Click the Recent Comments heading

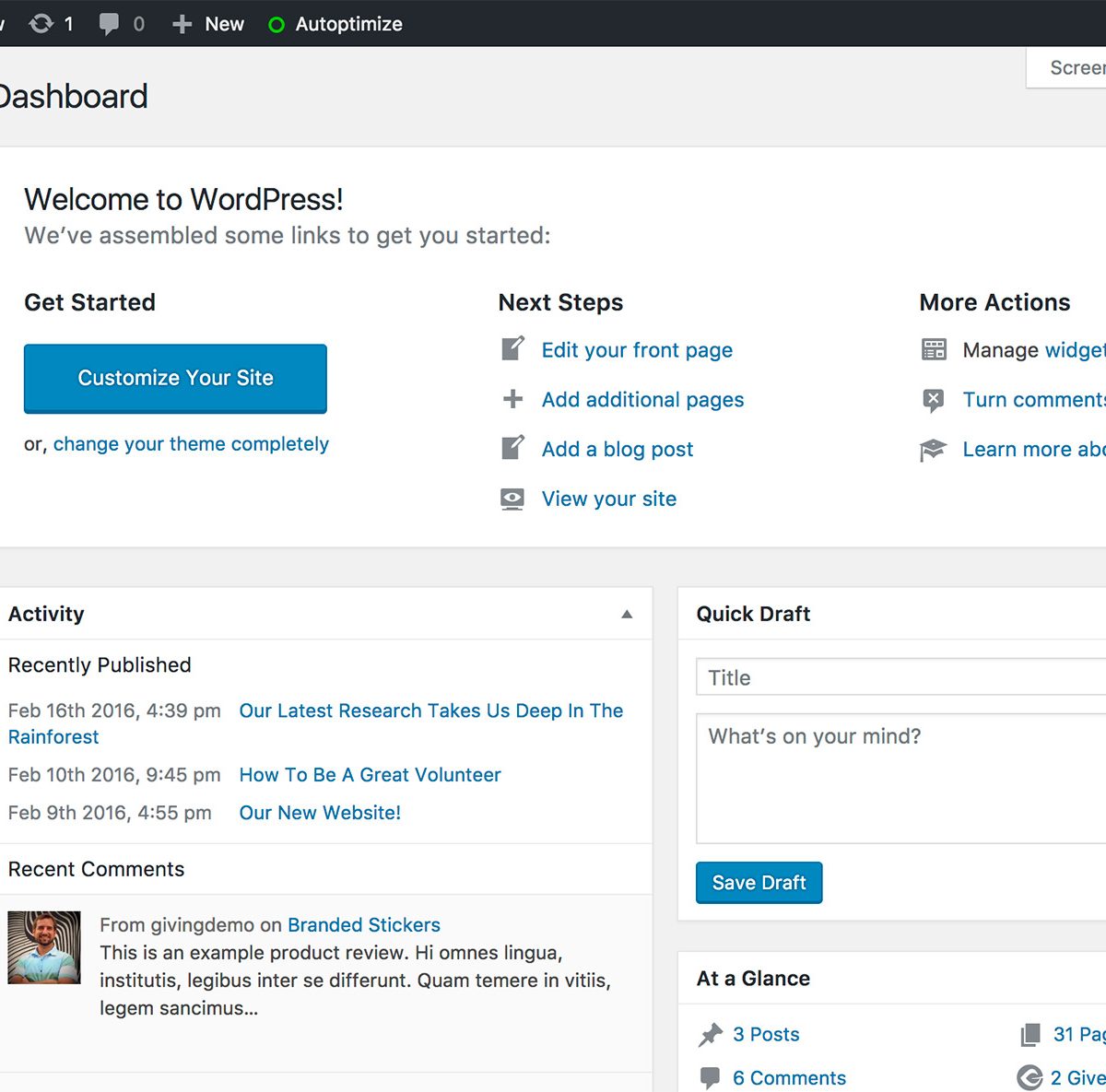click(96, 869)
